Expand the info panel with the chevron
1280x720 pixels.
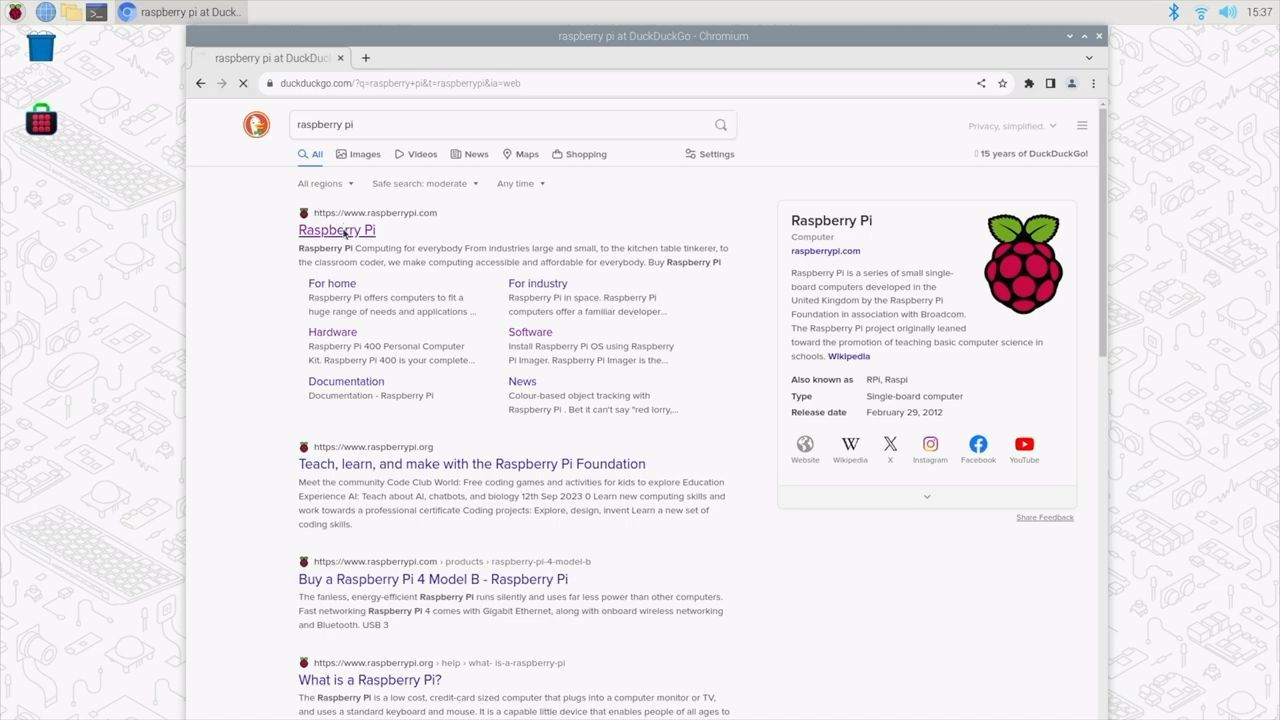pos(927,496)
